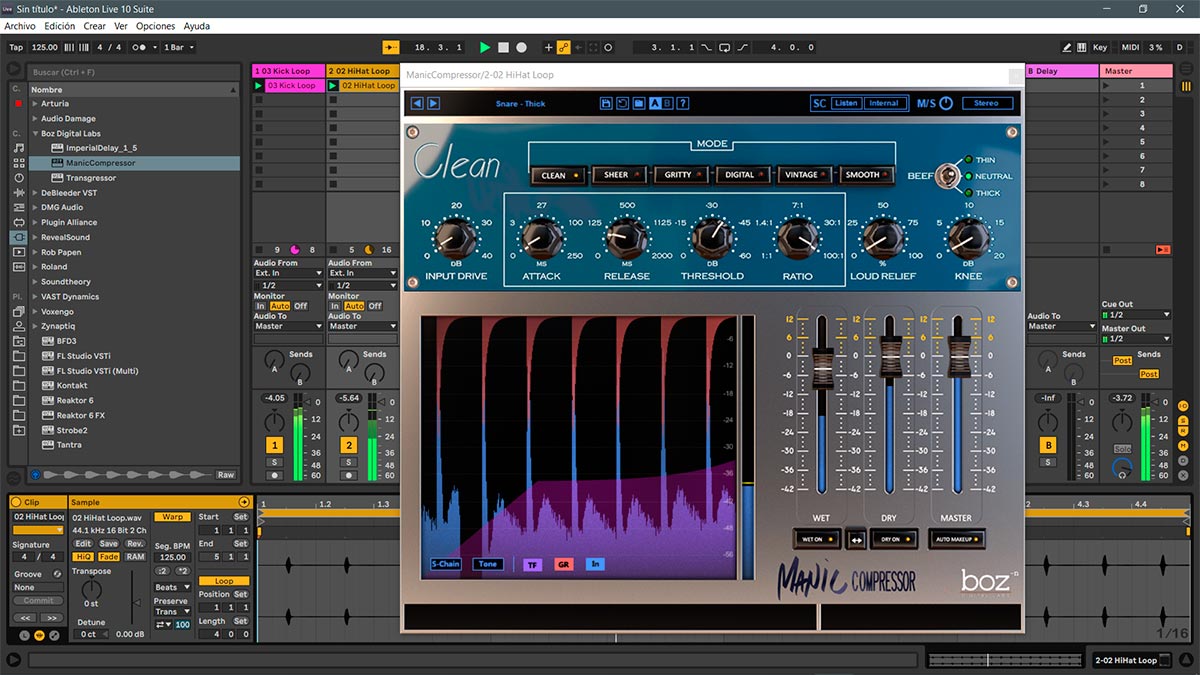This screenshot has width=1200, height=675.
Task: Select the GRITTY compressor mode
Action: pos(682,175)
